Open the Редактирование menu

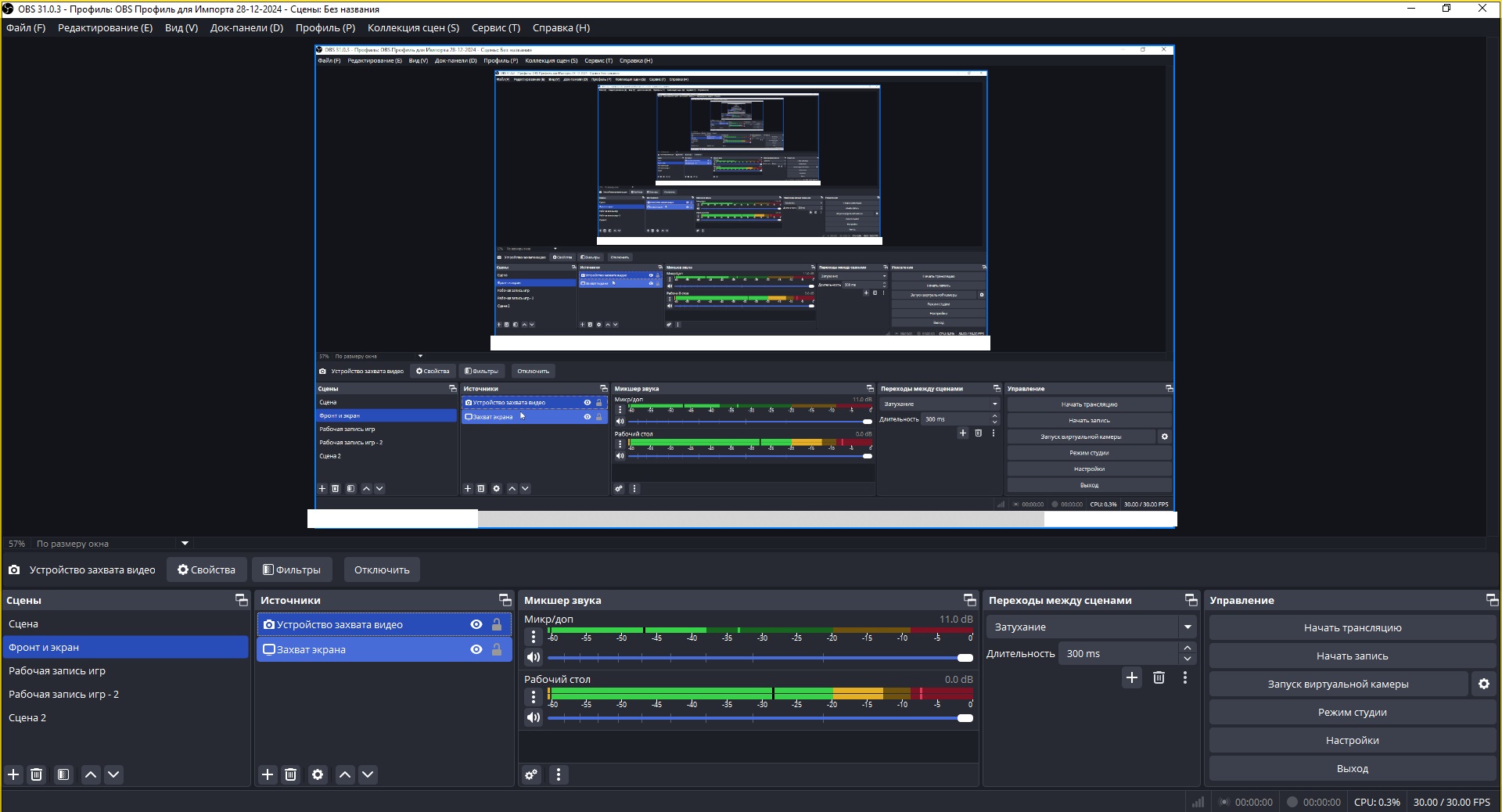click(x=105, y=28)
